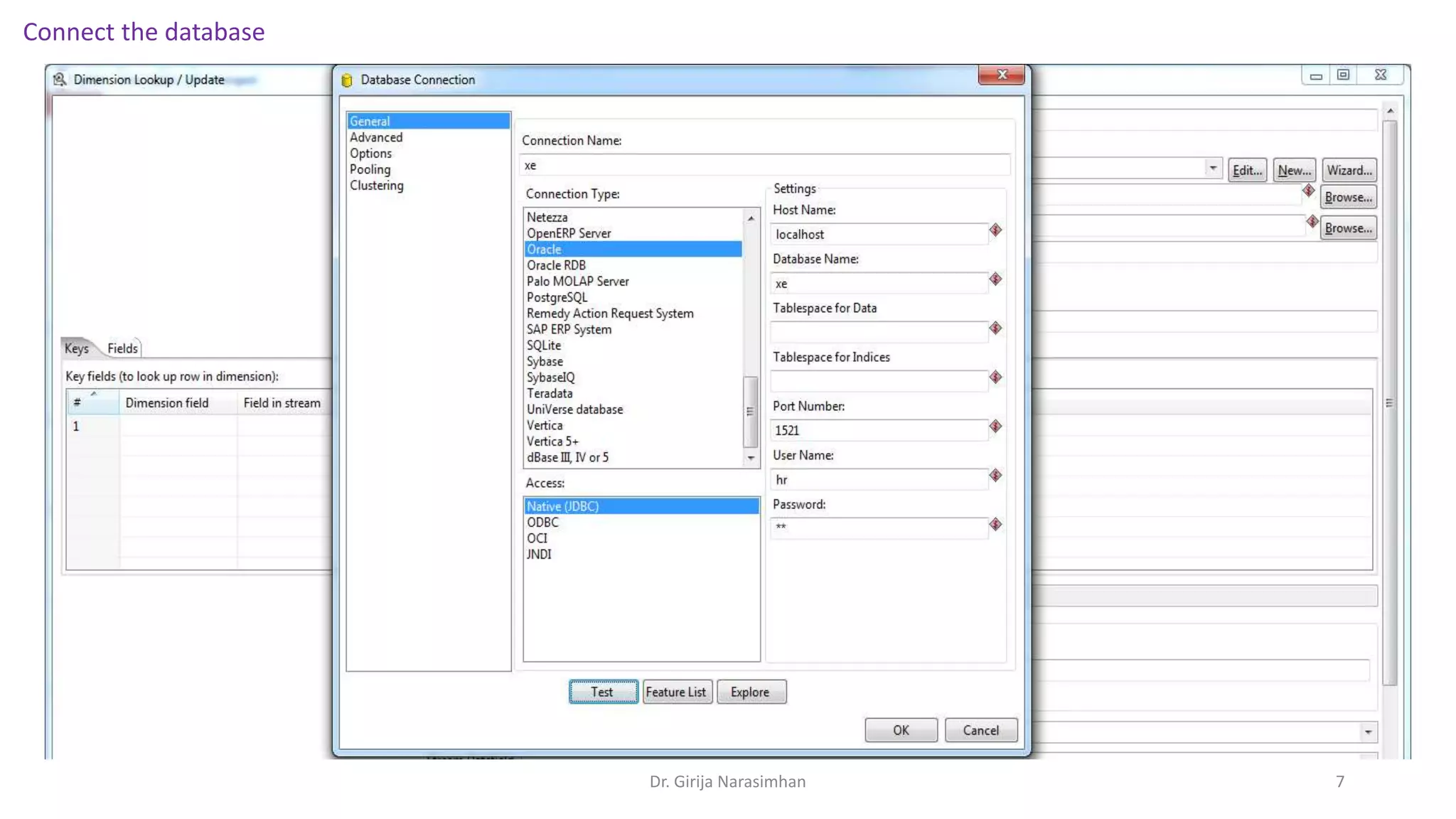
Task: Click variable diamond icon beside Password field
Action: point(995,525)
